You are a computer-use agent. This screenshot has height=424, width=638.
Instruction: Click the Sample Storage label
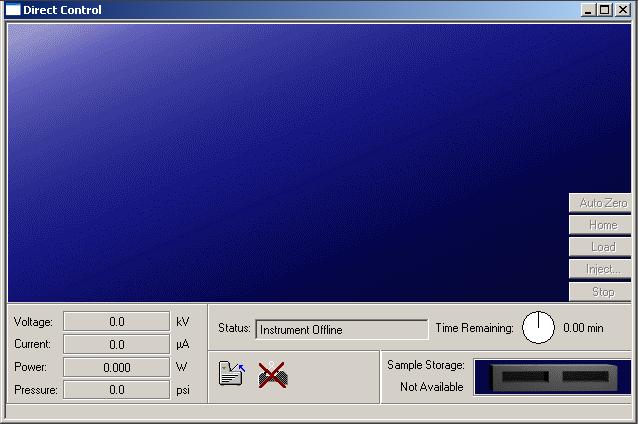pyautogui.click(x=426, y=365)
